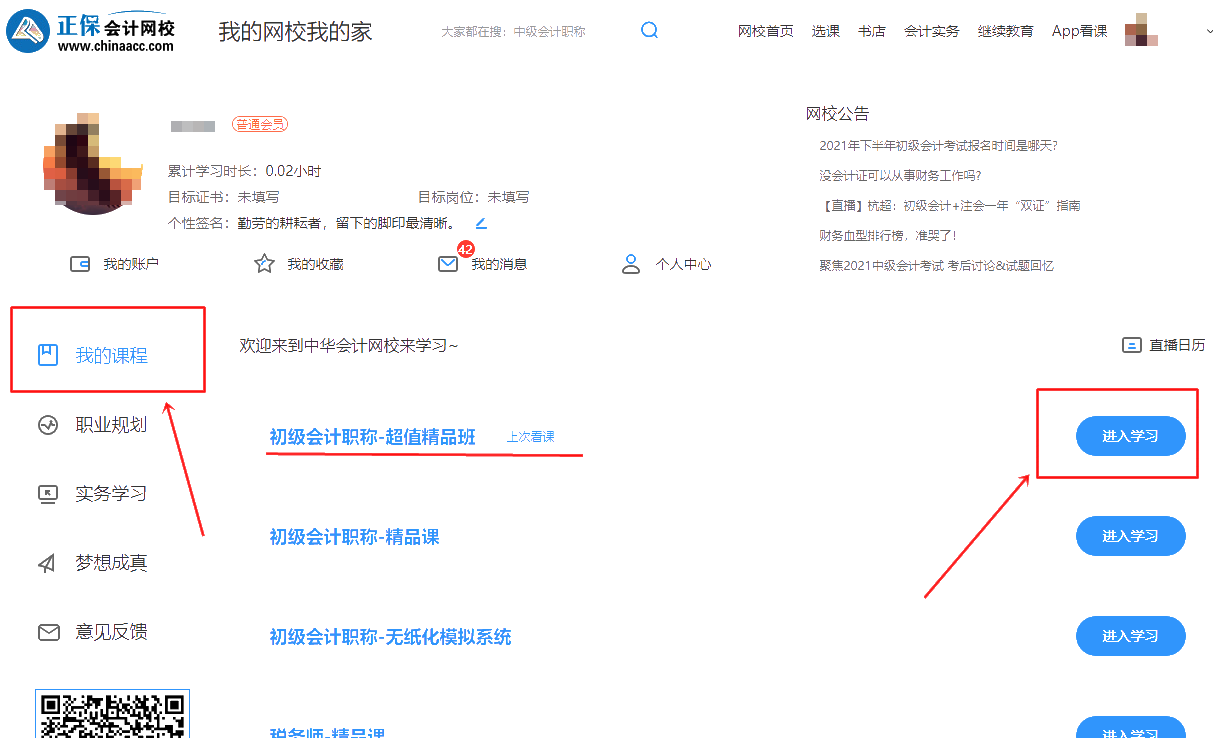The image size is (1213, 738).
Task: Open My Account wallet icon
Action: pyautogui.click(x=80, y=264)
